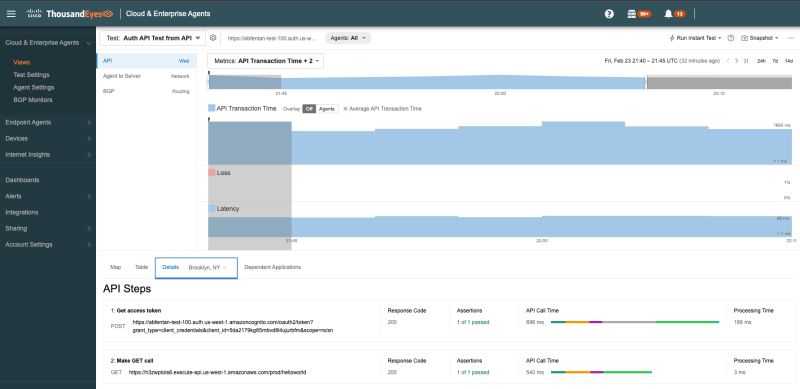Click the Snapshot camera icon

[x=744, y=38]
